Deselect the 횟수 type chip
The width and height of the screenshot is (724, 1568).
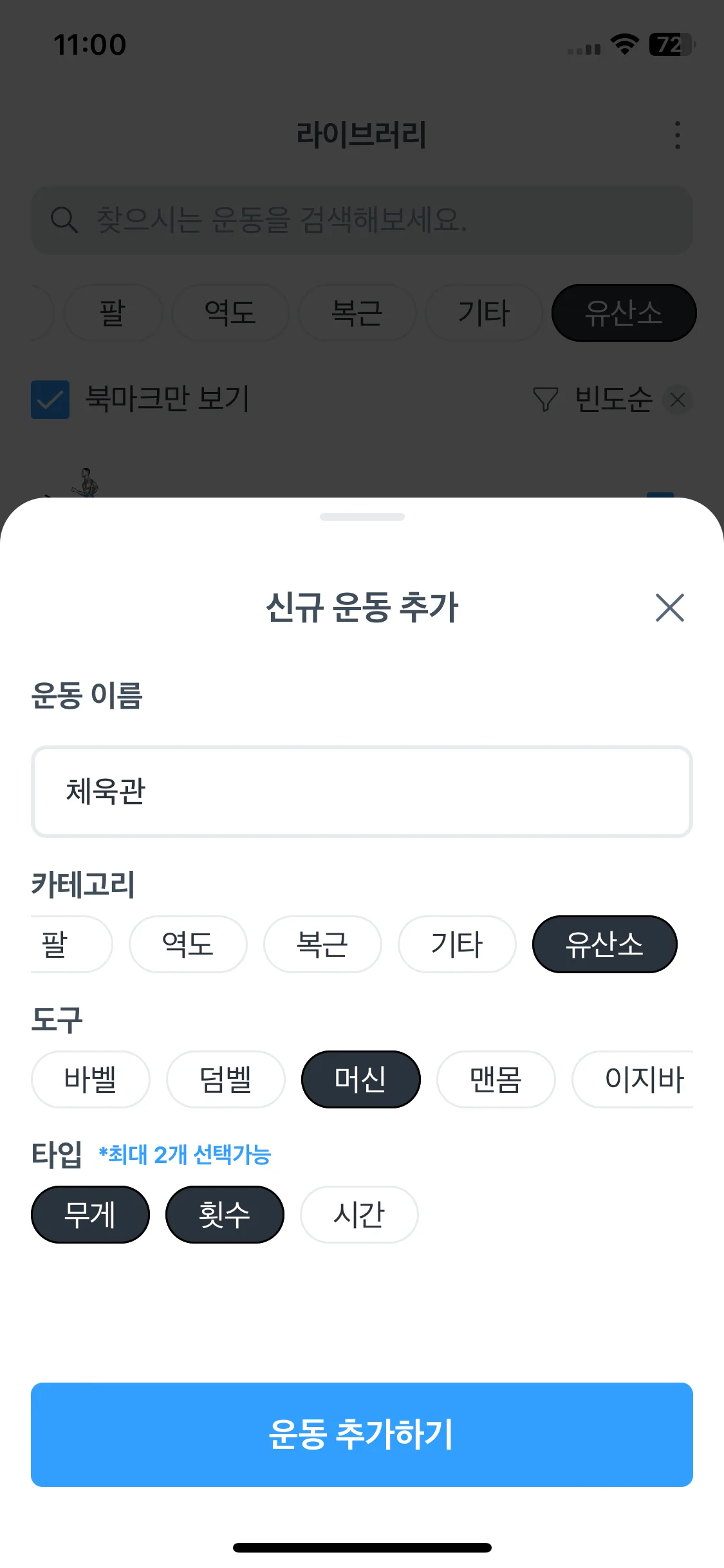click(x=225, y=1215)
